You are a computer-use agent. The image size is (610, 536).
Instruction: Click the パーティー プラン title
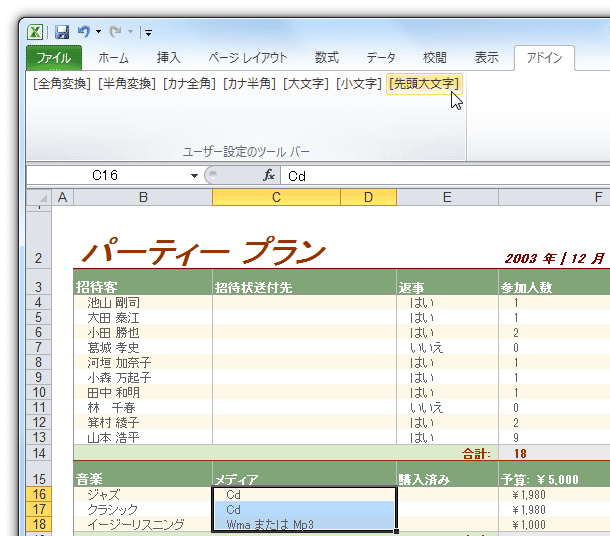[x=203, y=251]
